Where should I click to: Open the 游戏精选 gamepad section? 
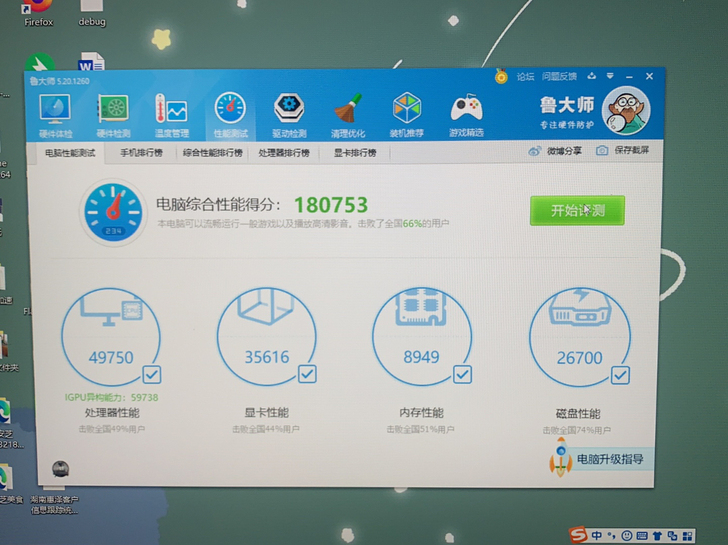(466, 116)
